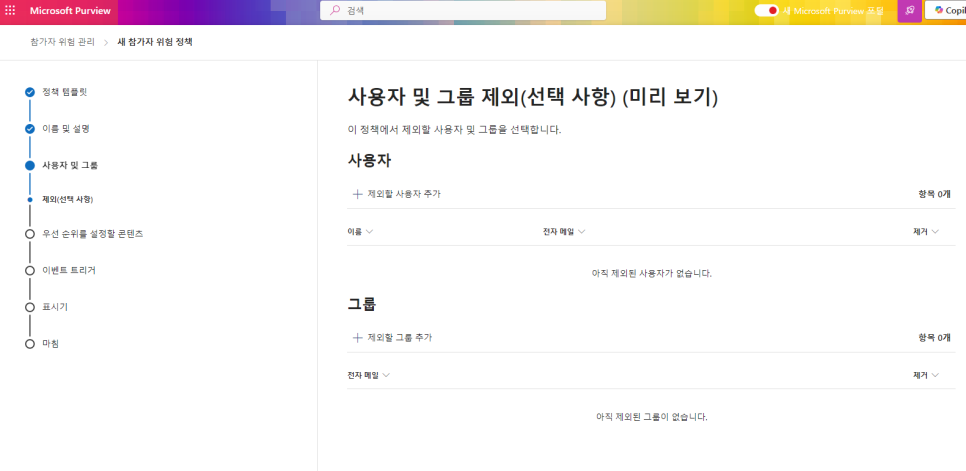966x471 pixels.
Task: Open the app launcher waffle icon
Action: [x=10, y=10]
